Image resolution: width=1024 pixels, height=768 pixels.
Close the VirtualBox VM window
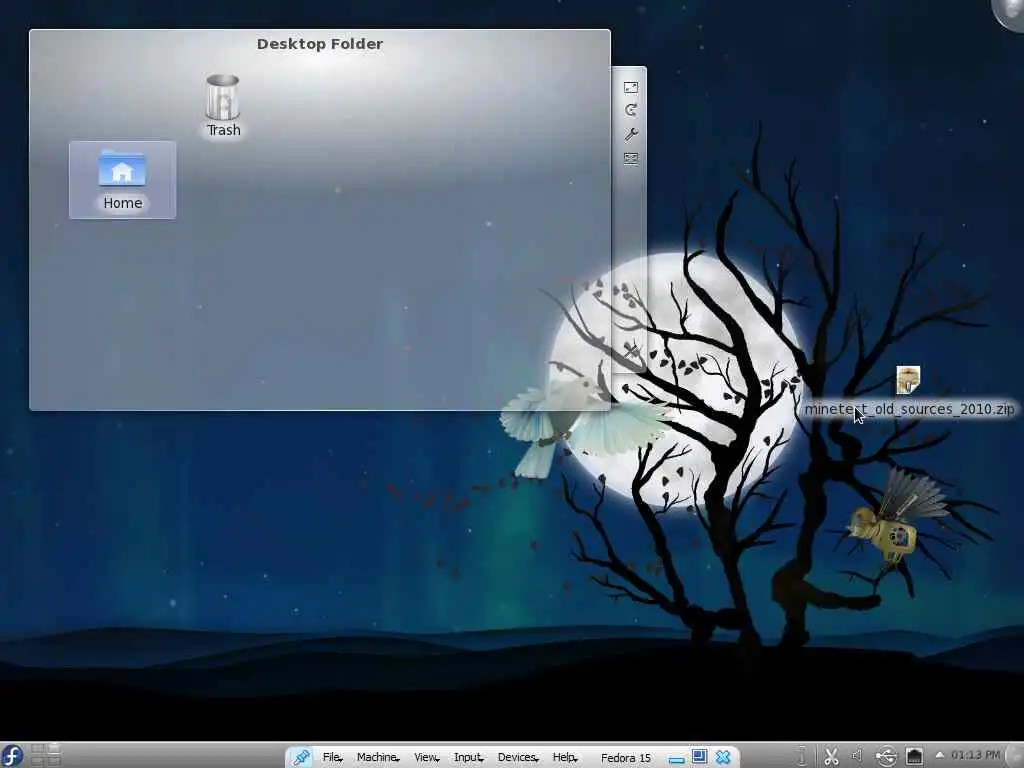pos(723,757)
